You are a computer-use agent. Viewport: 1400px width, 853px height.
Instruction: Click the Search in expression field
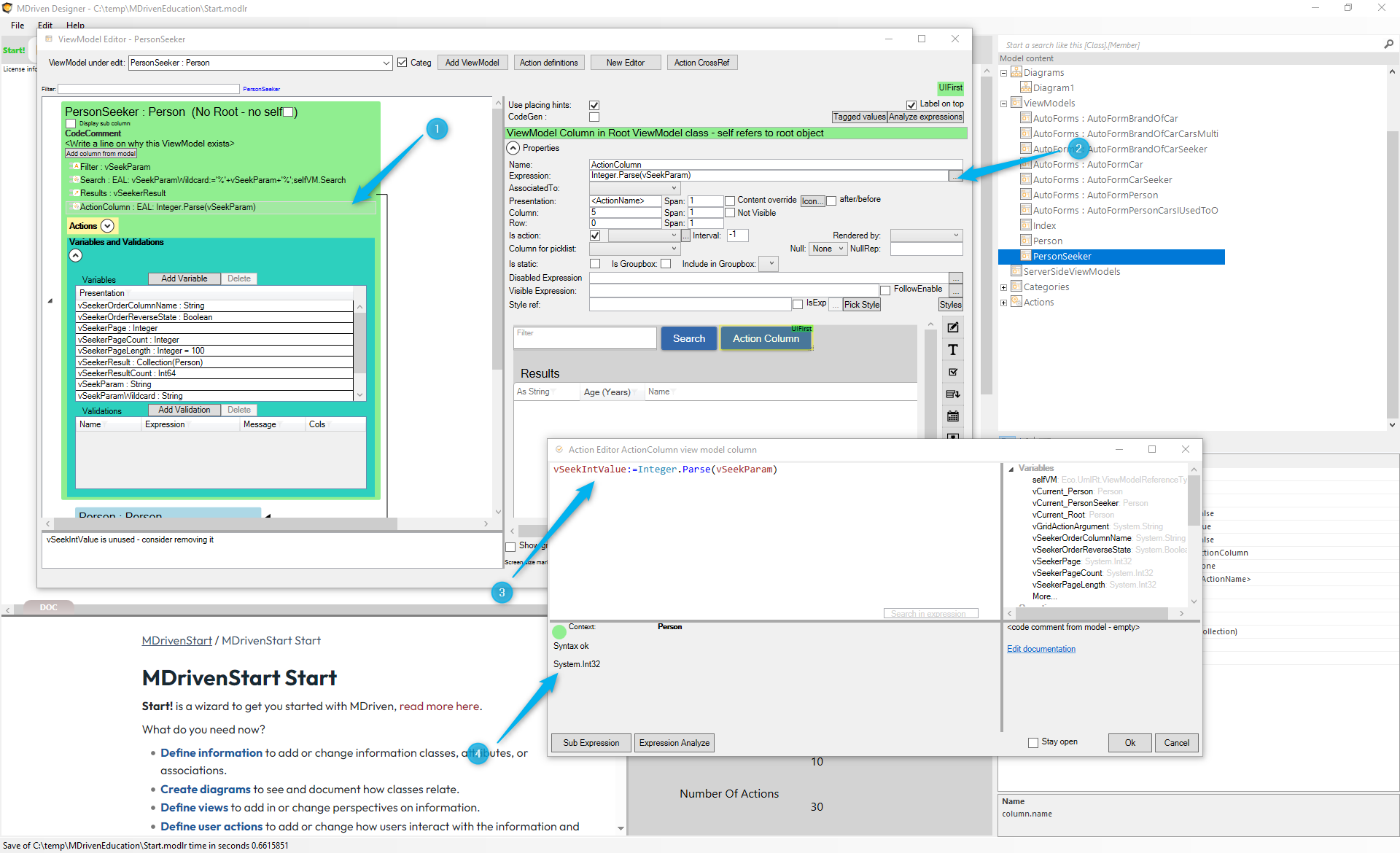930,613
